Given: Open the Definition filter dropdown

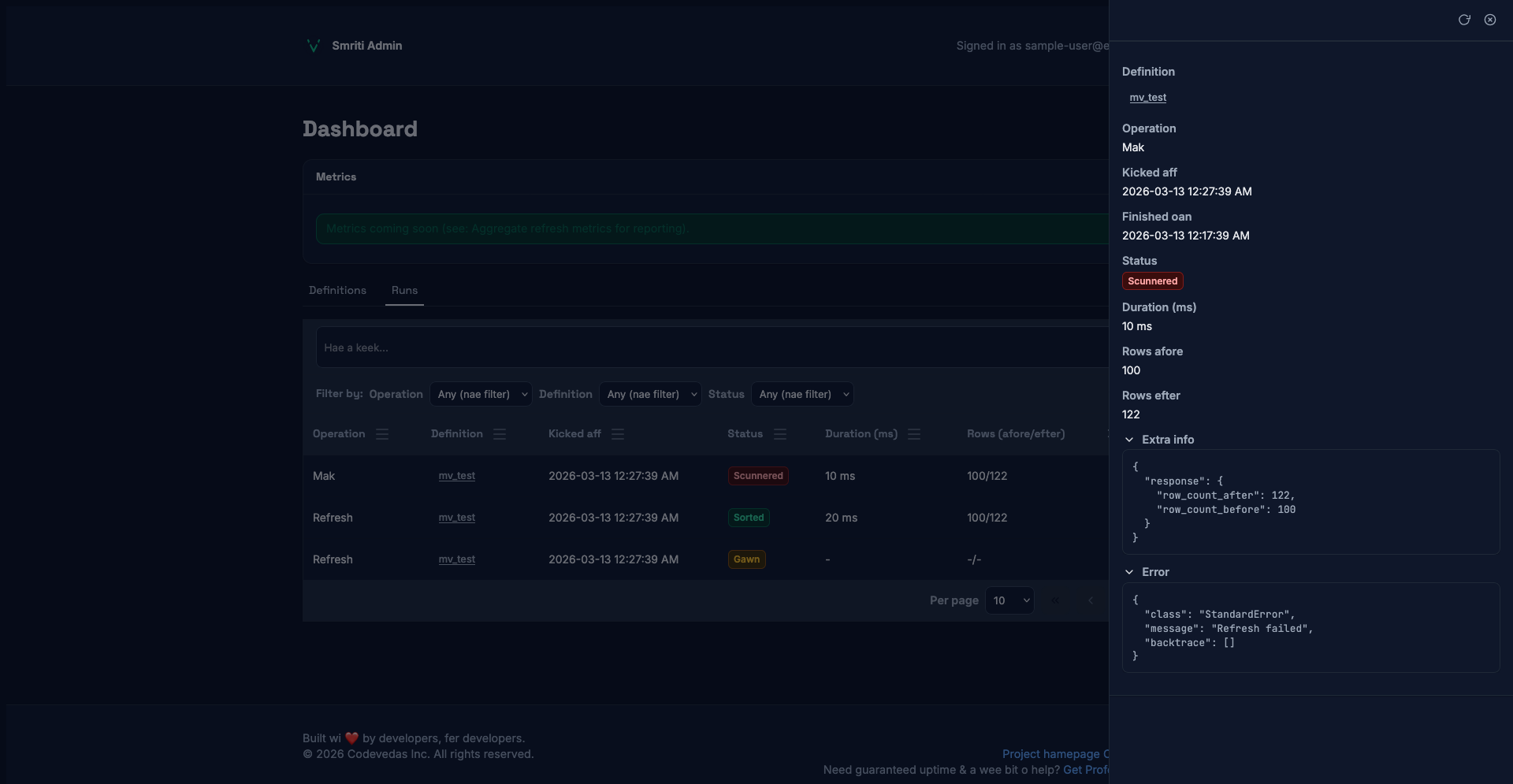Looking at the screenshot, I should pyautogui.click(x=650, y=394).
